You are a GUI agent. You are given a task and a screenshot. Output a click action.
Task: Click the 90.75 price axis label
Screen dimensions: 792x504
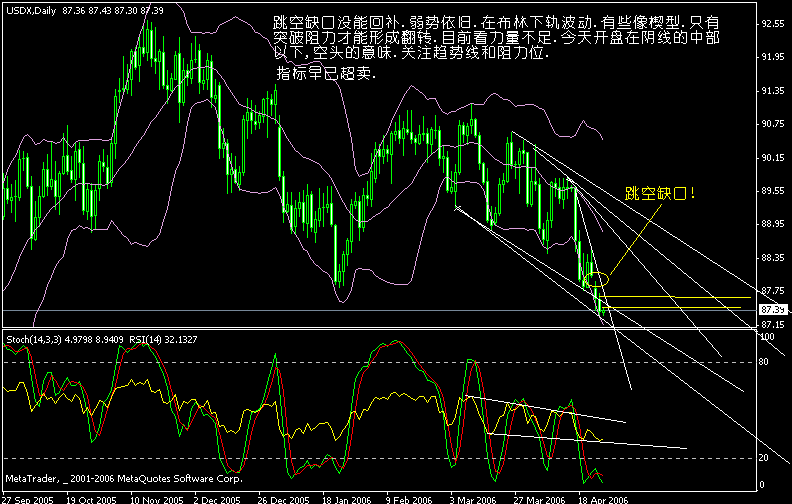click(773, 124)
